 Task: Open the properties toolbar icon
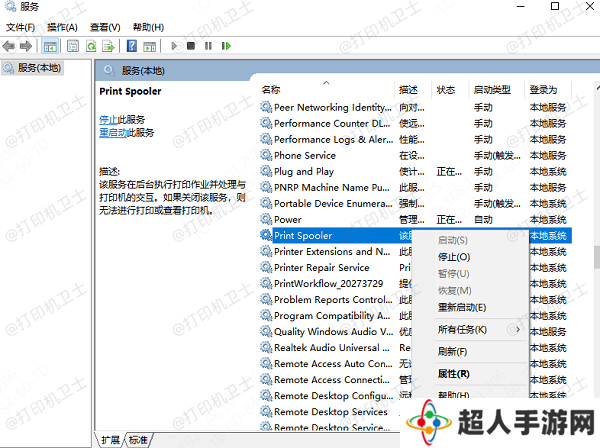pos(73,46)
